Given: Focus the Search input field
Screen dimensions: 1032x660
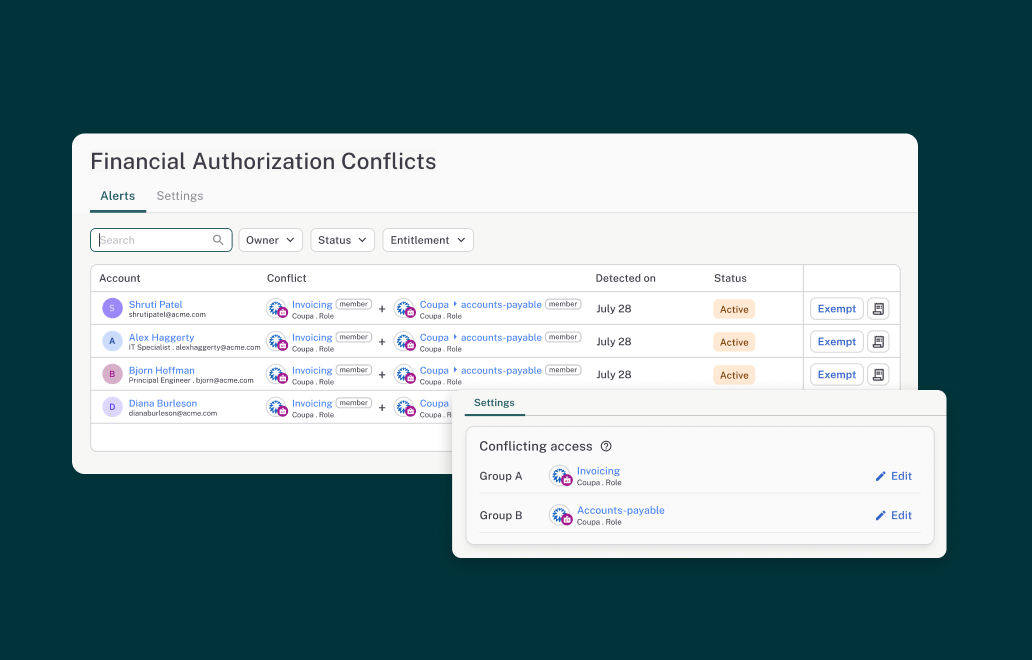Looking at the screenshot, I should click(161, 240).
